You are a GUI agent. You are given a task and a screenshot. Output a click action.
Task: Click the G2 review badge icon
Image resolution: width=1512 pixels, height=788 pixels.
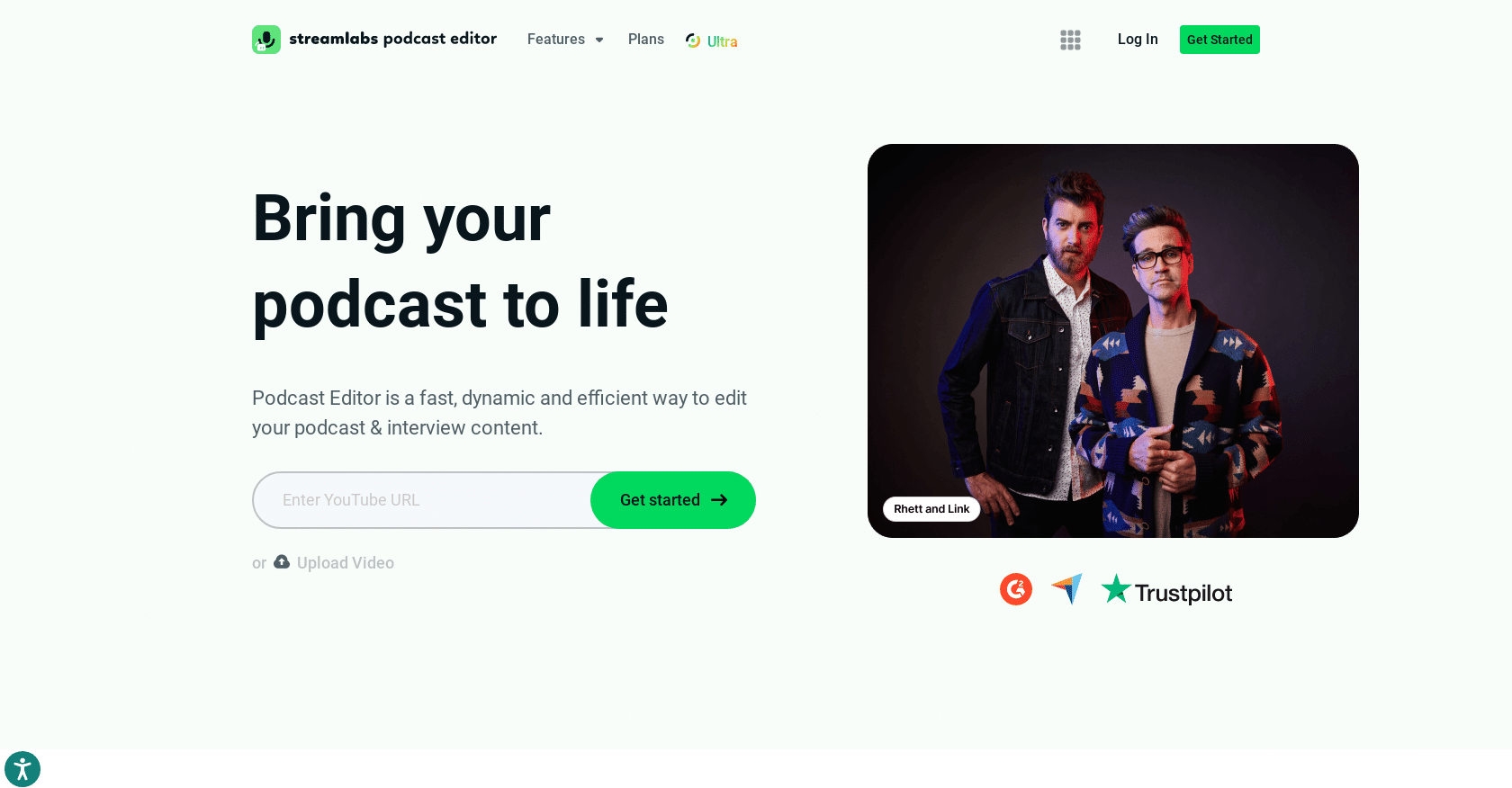point(1016,589)
